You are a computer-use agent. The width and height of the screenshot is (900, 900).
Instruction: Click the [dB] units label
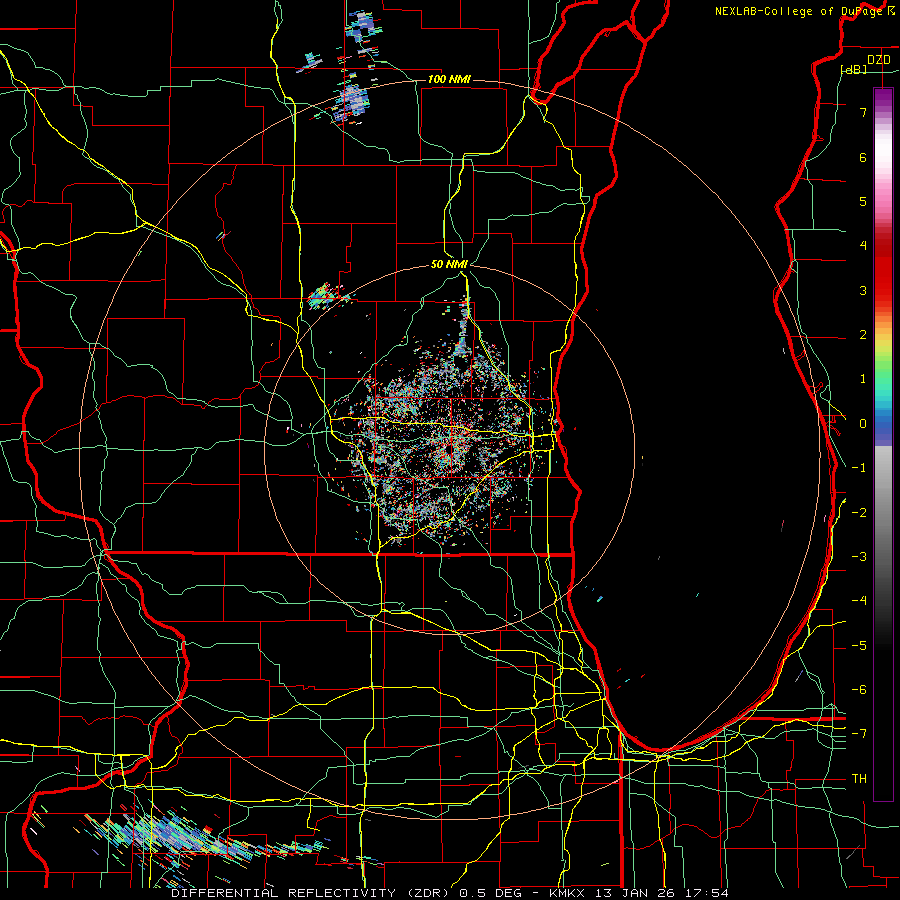(854, 69)
